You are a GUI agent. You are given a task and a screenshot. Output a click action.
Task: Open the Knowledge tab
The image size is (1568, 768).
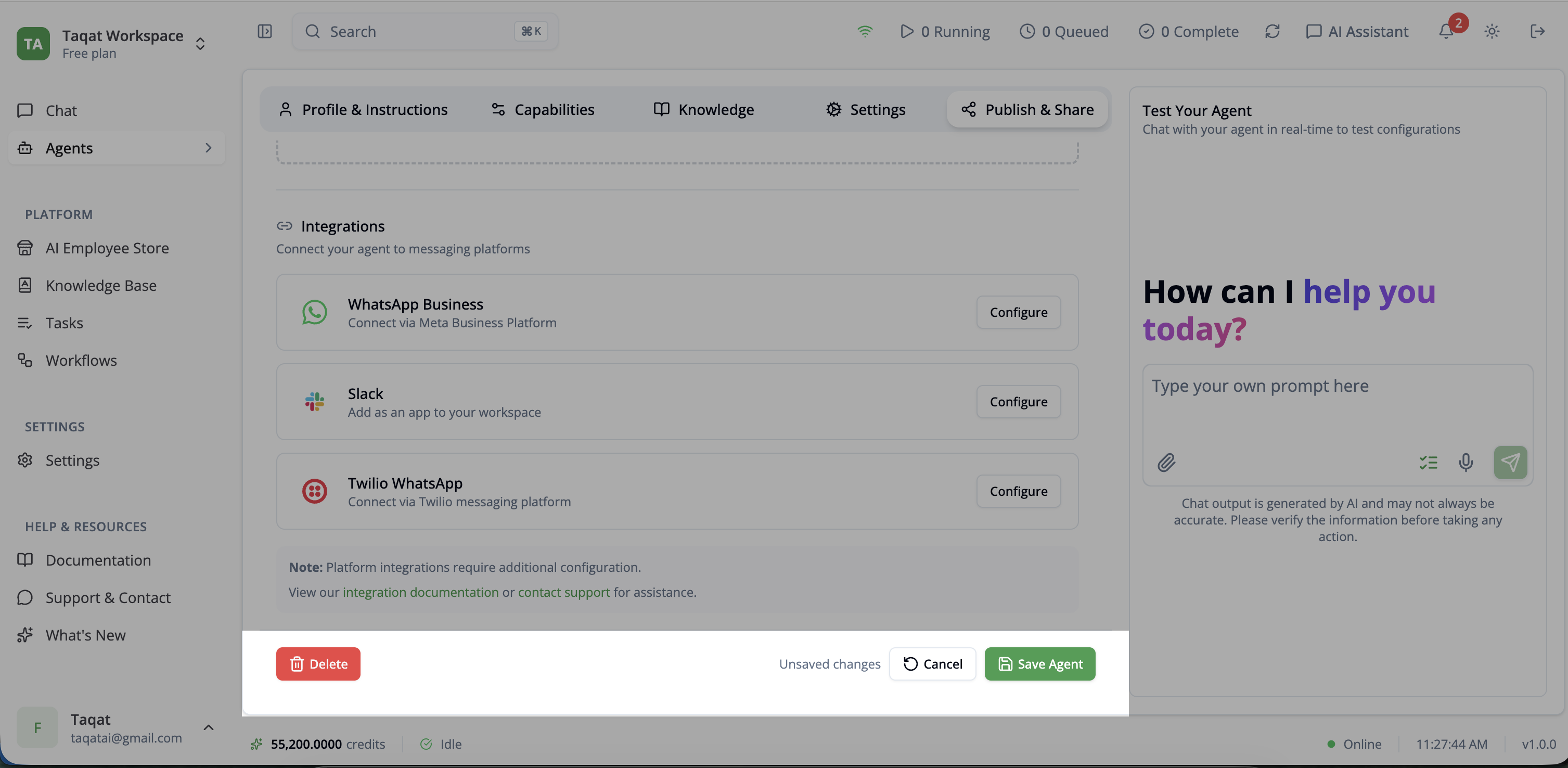[x=704, y=110]
